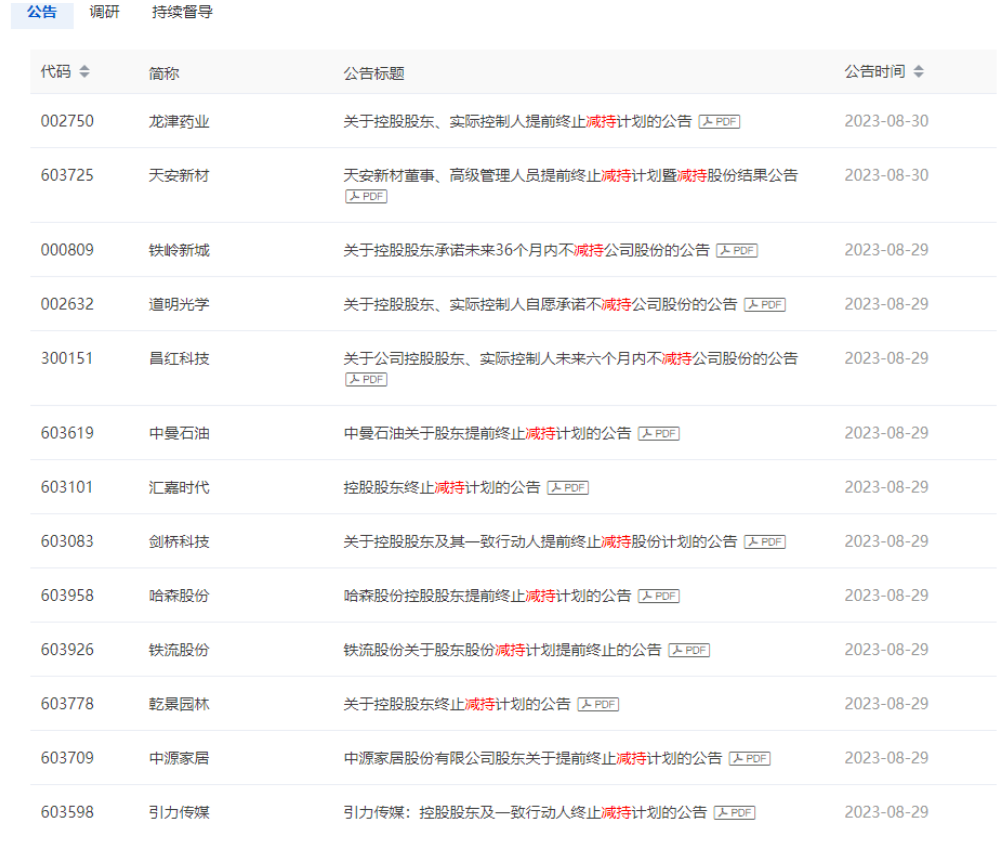
Task: Open PDF icon for 中源家居 announcement
Action: 750,758
